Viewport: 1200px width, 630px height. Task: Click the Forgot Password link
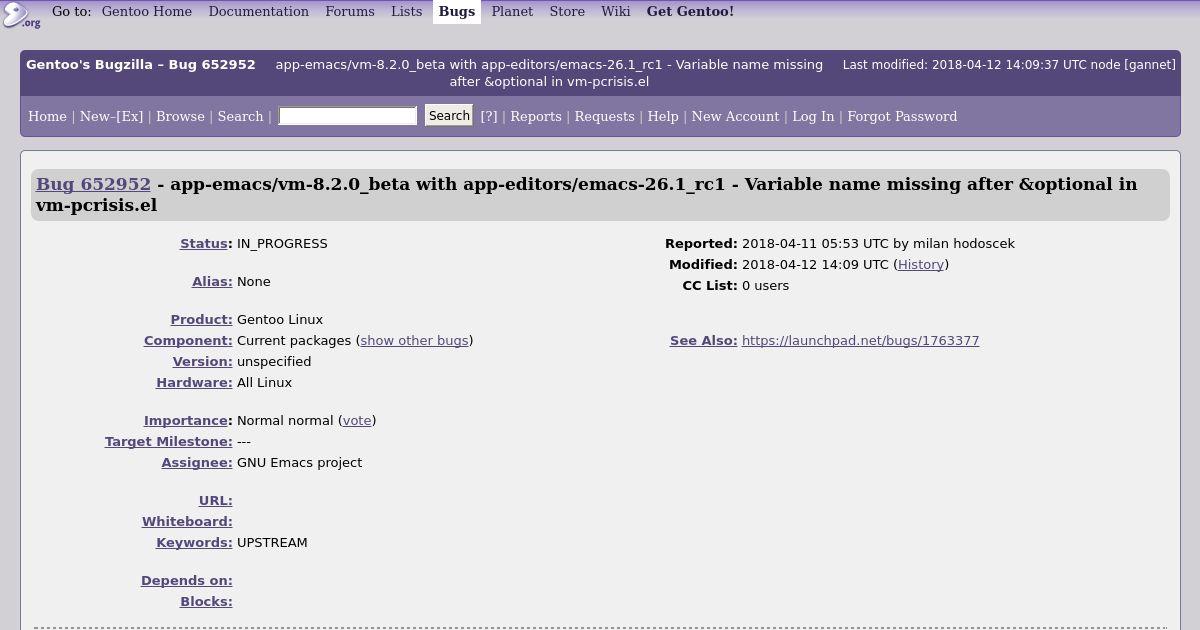(902, 116)
